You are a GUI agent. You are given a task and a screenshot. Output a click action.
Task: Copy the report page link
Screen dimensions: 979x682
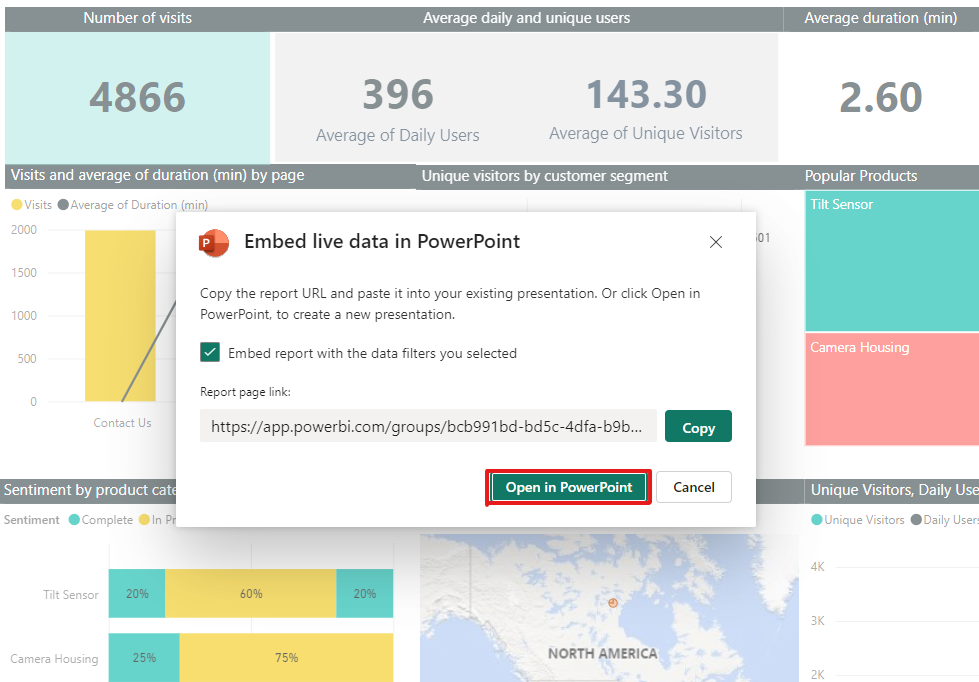click(x=698, y=427)
